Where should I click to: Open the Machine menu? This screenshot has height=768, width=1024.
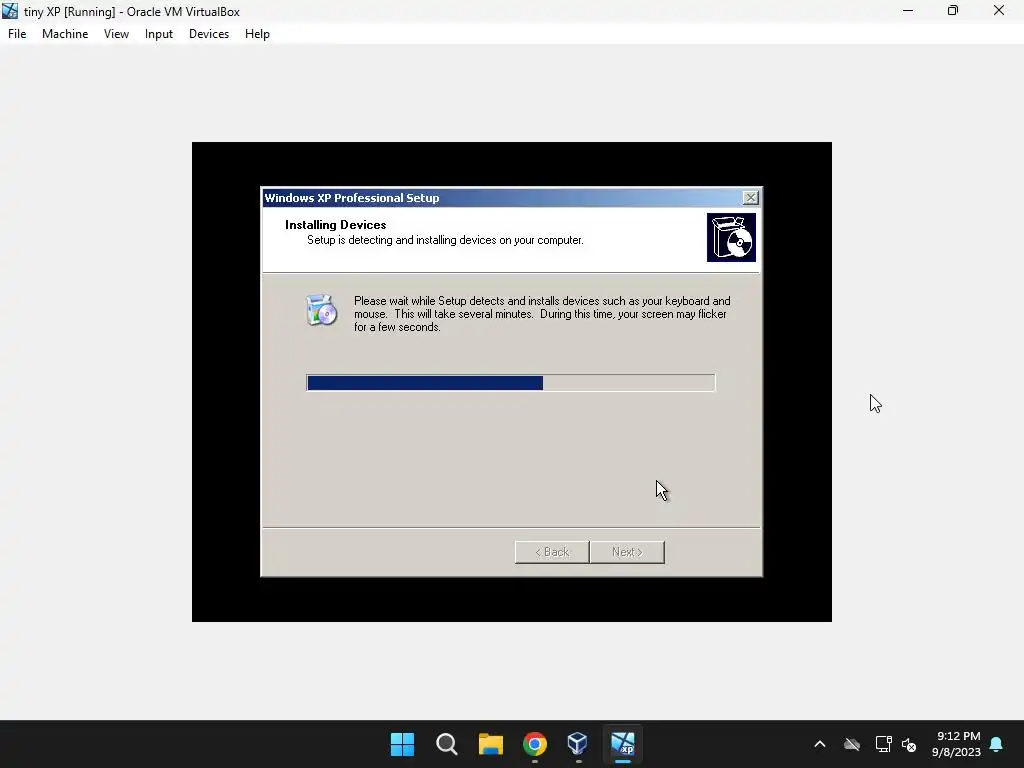(65, 34)
